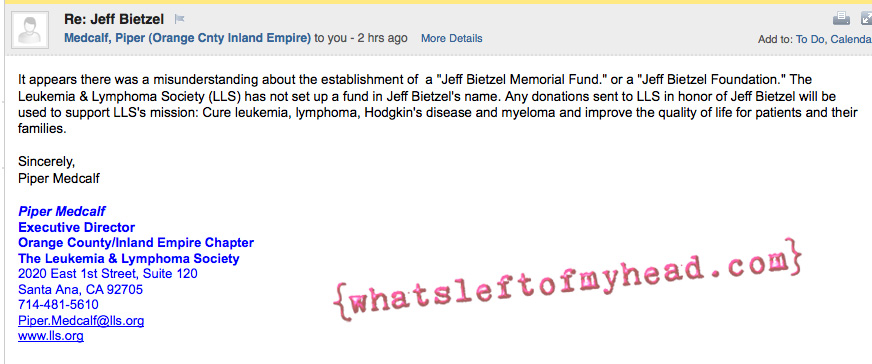Viewport: 872px width, 364px height.
Task: Click the Orange County/Inland Empire Chapter line
Action: 136,243
